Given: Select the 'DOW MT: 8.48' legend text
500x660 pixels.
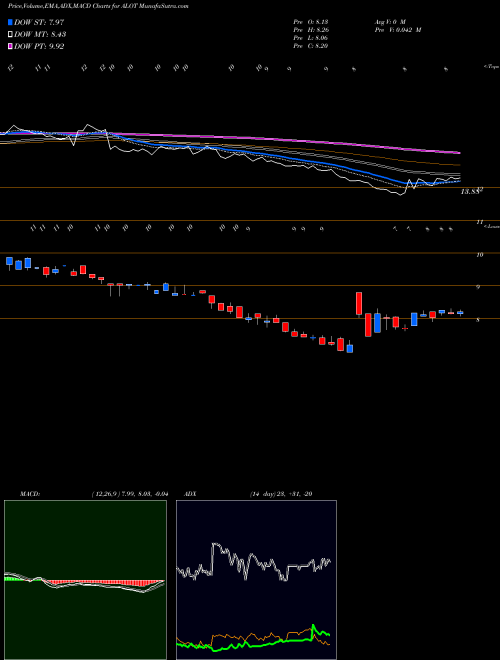Looking at the screenshot, I should (x=40, y=35).
